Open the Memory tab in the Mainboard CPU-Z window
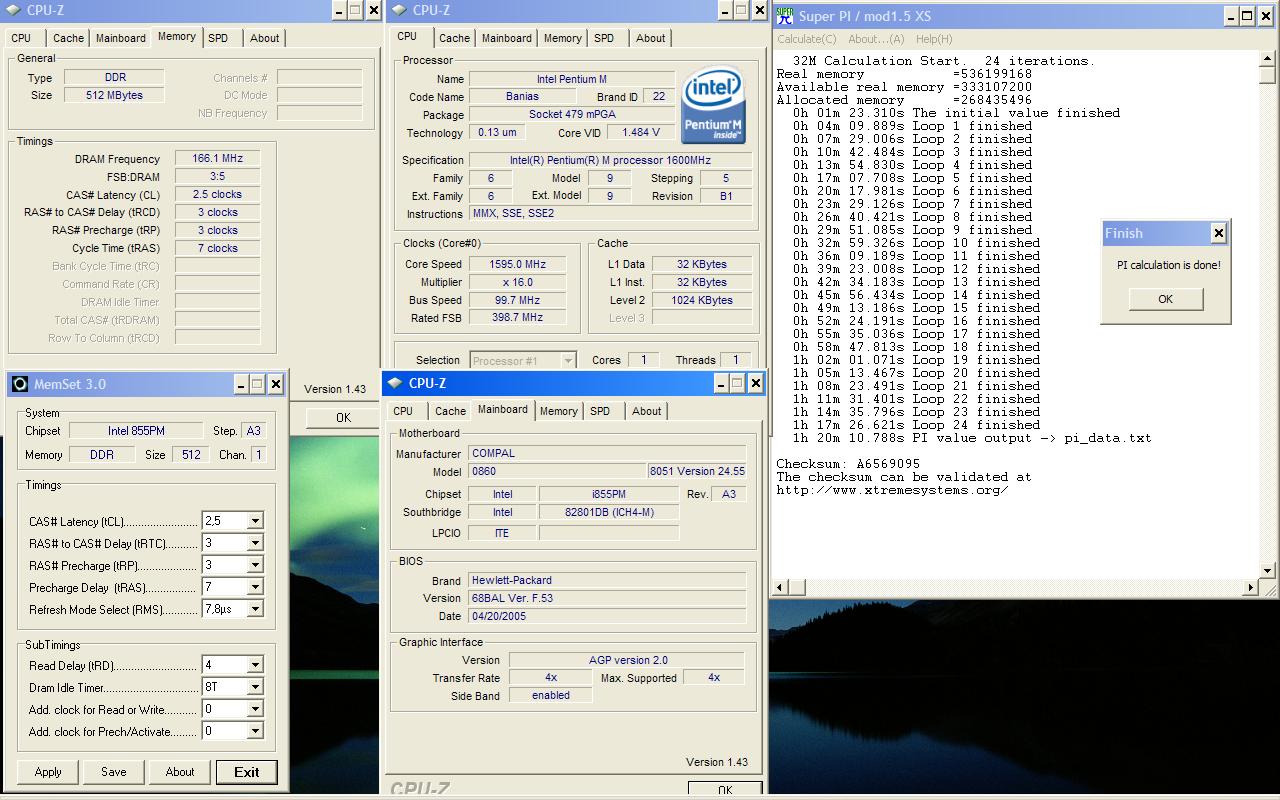This screenshot has width=1280, height=800. coord(558,411)
